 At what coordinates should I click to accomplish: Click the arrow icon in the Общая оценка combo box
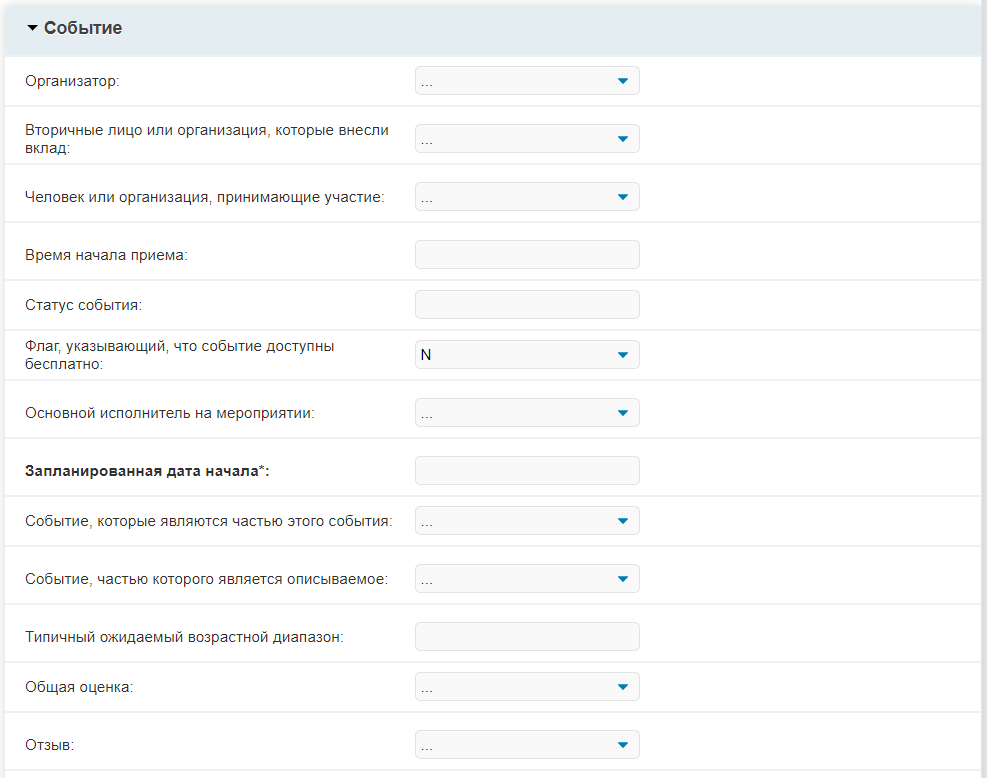click(623, 687)
